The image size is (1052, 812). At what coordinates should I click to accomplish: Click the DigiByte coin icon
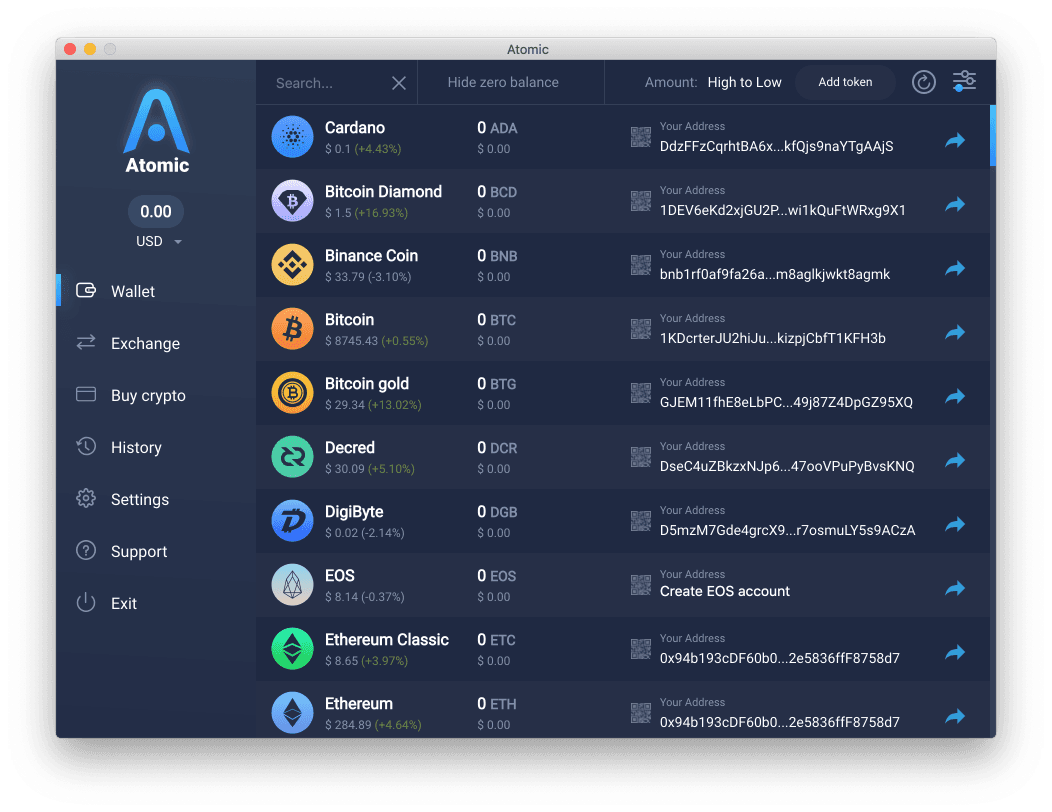pos(292,521)
